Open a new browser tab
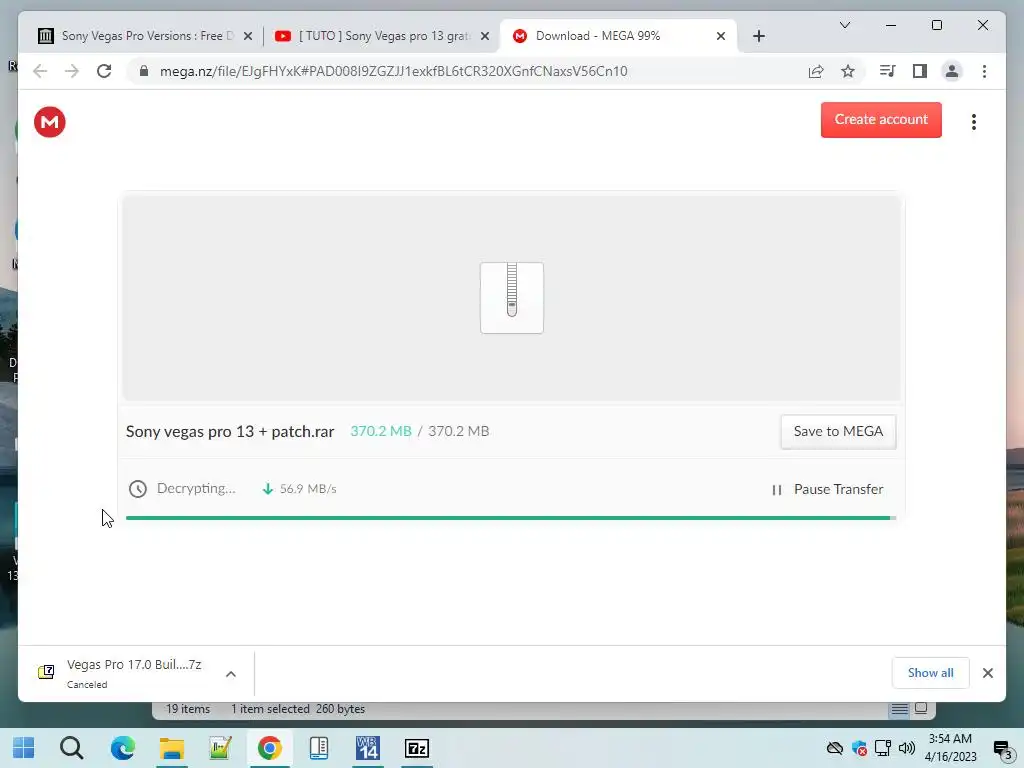1024x768 pixels. pyautogui.click(x=758, y=36)
